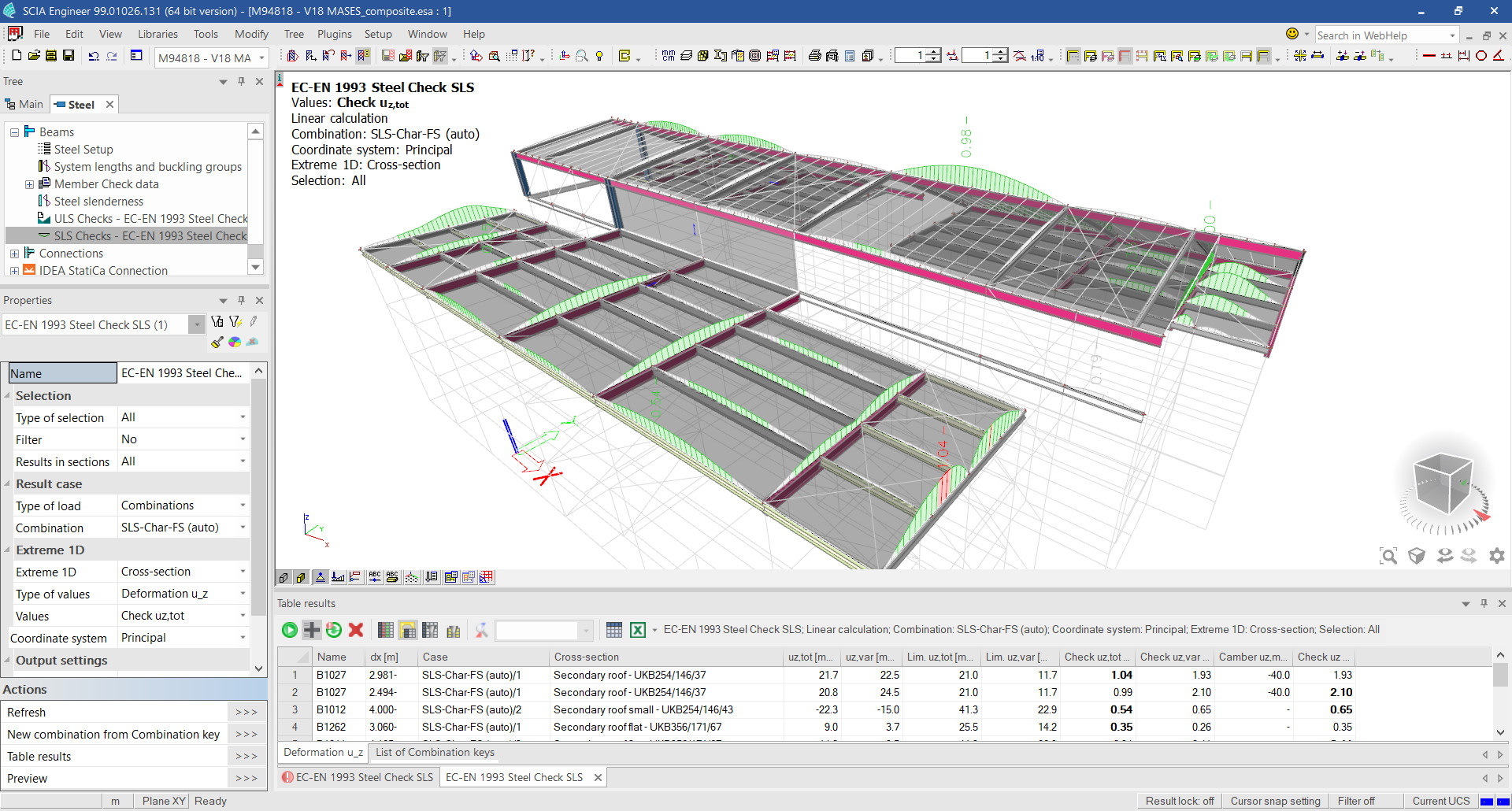Click the red circle draw tool icon
The width and height of the screenshot is (1512, 811).
click(x=1481, y=56)
